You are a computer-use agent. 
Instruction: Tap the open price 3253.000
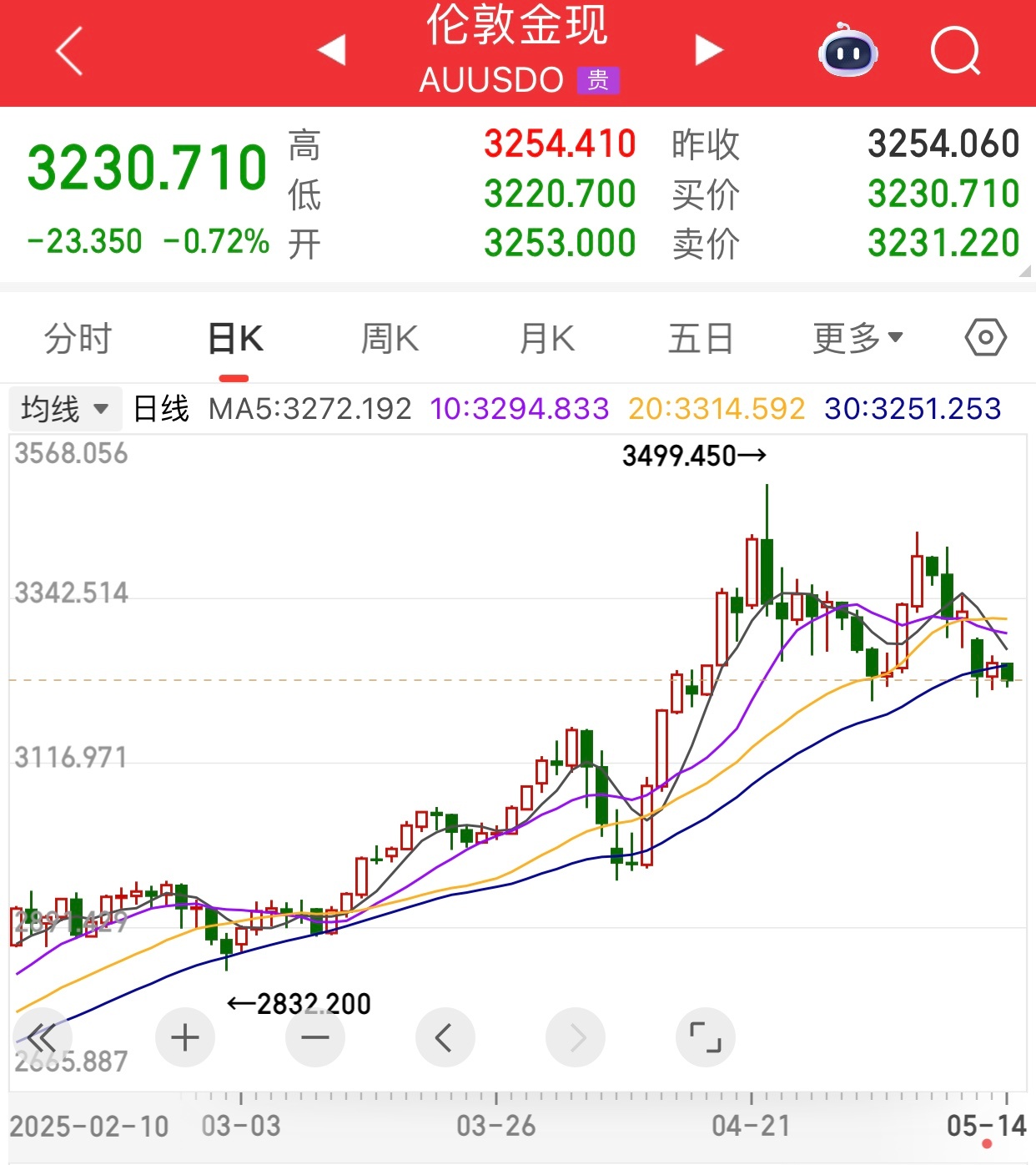point(560,243)
